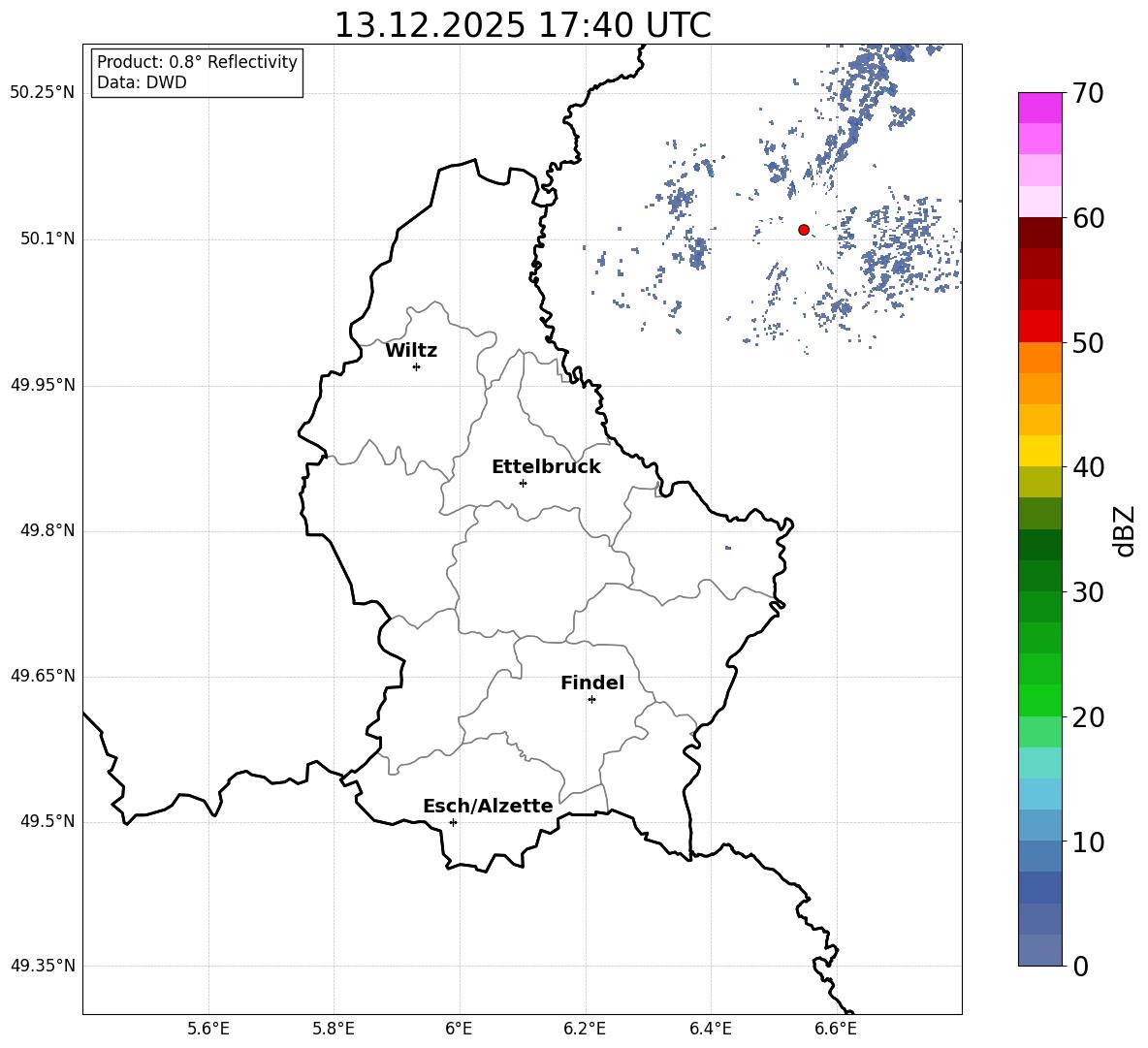Screen dimensions: 1148x1048
Task: Click the 6.4°E longitude label
Action: click(710, 1030)
